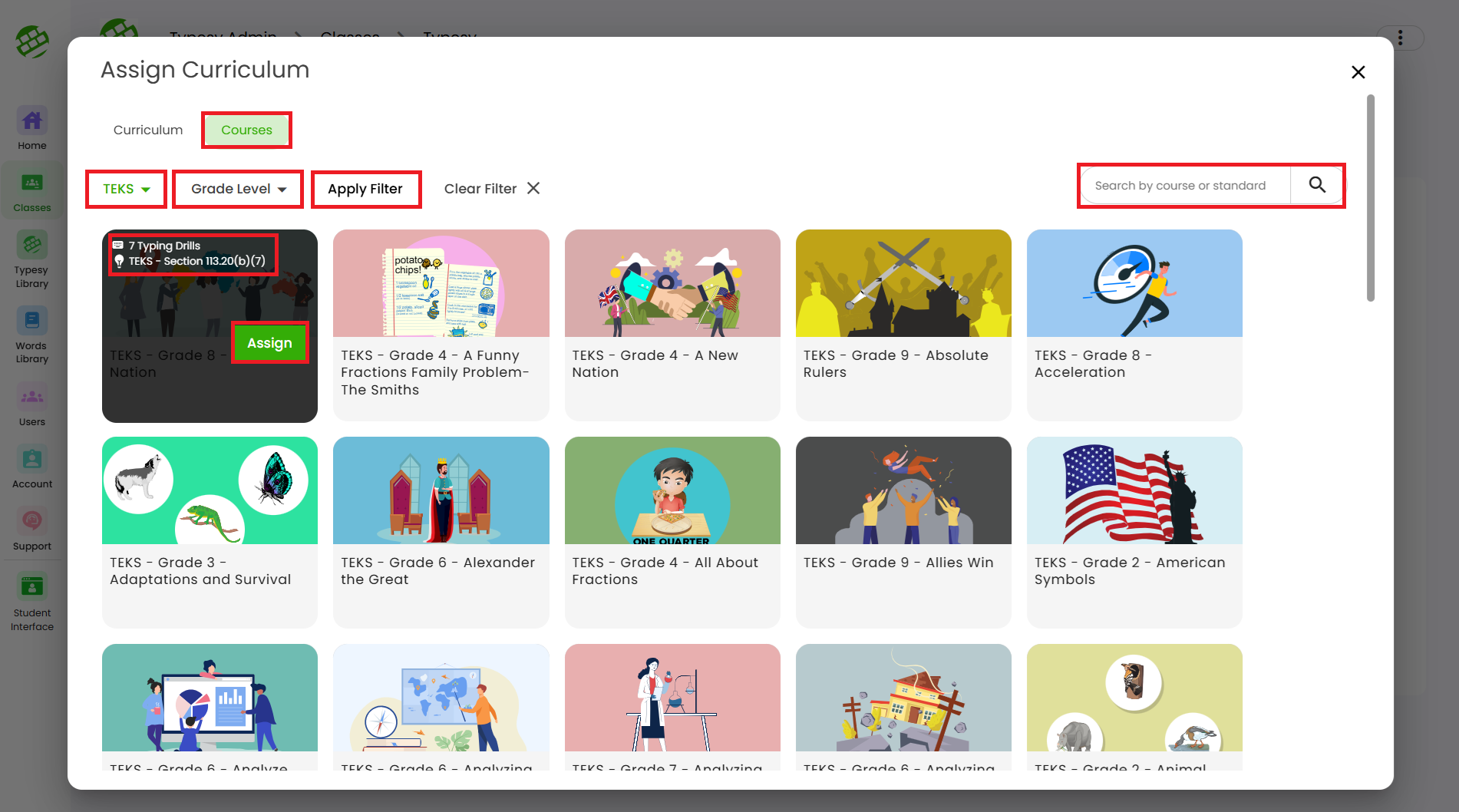This screenshot has width=1459, height=812.
Task: Open Words Library in sidebar
Action: 32,335
